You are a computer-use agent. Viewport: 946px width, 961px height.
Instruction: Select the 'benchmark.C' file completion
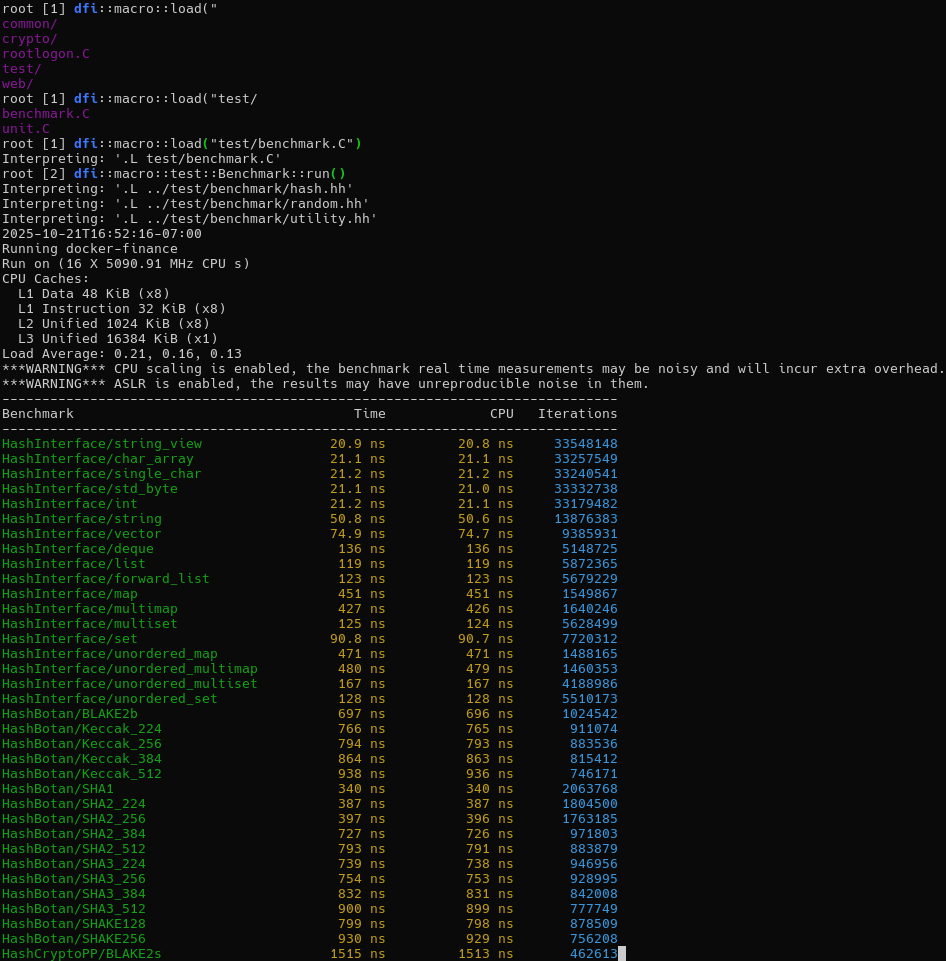[46, 113]
